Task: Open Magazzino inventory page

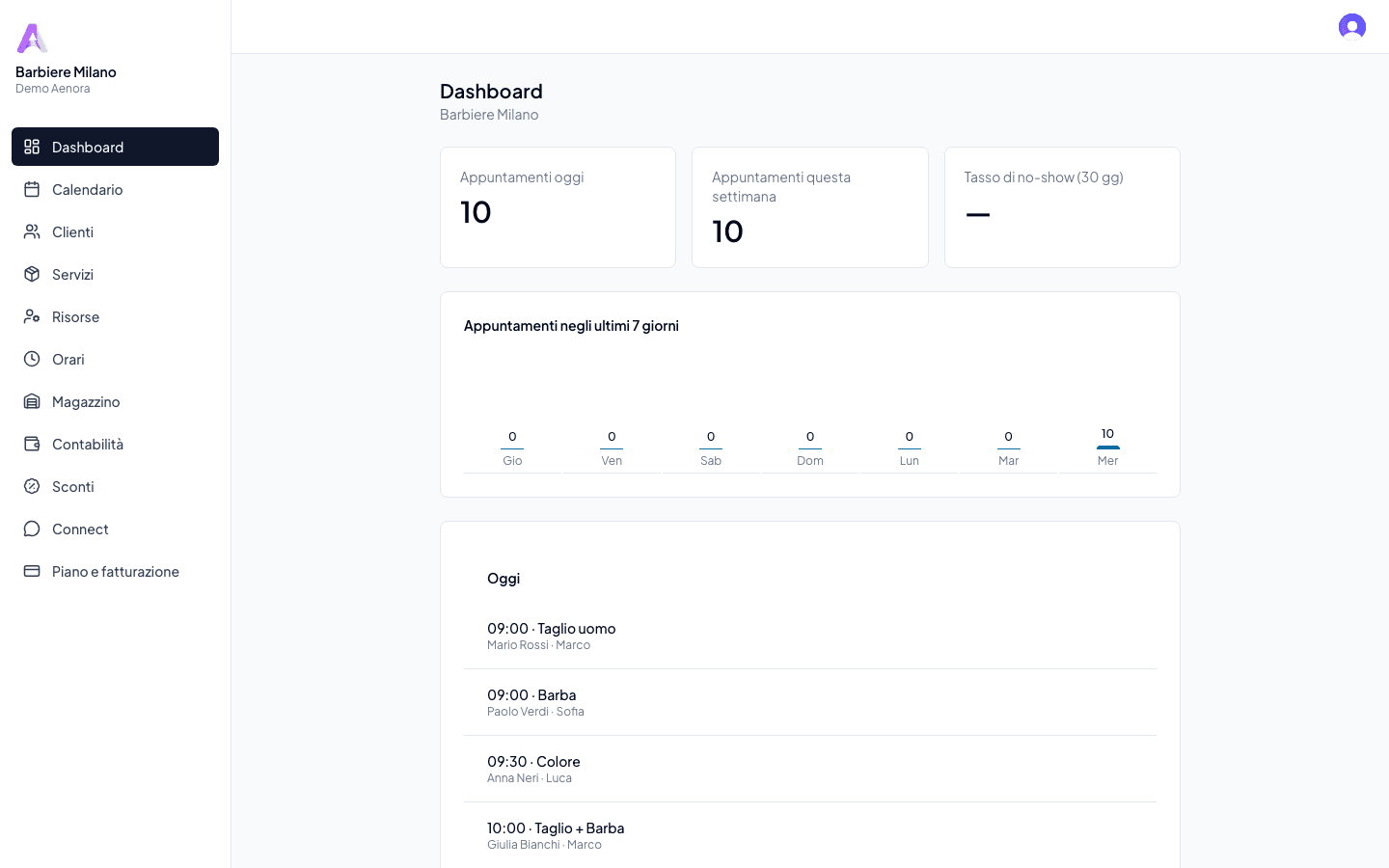Action: [115, 401]
